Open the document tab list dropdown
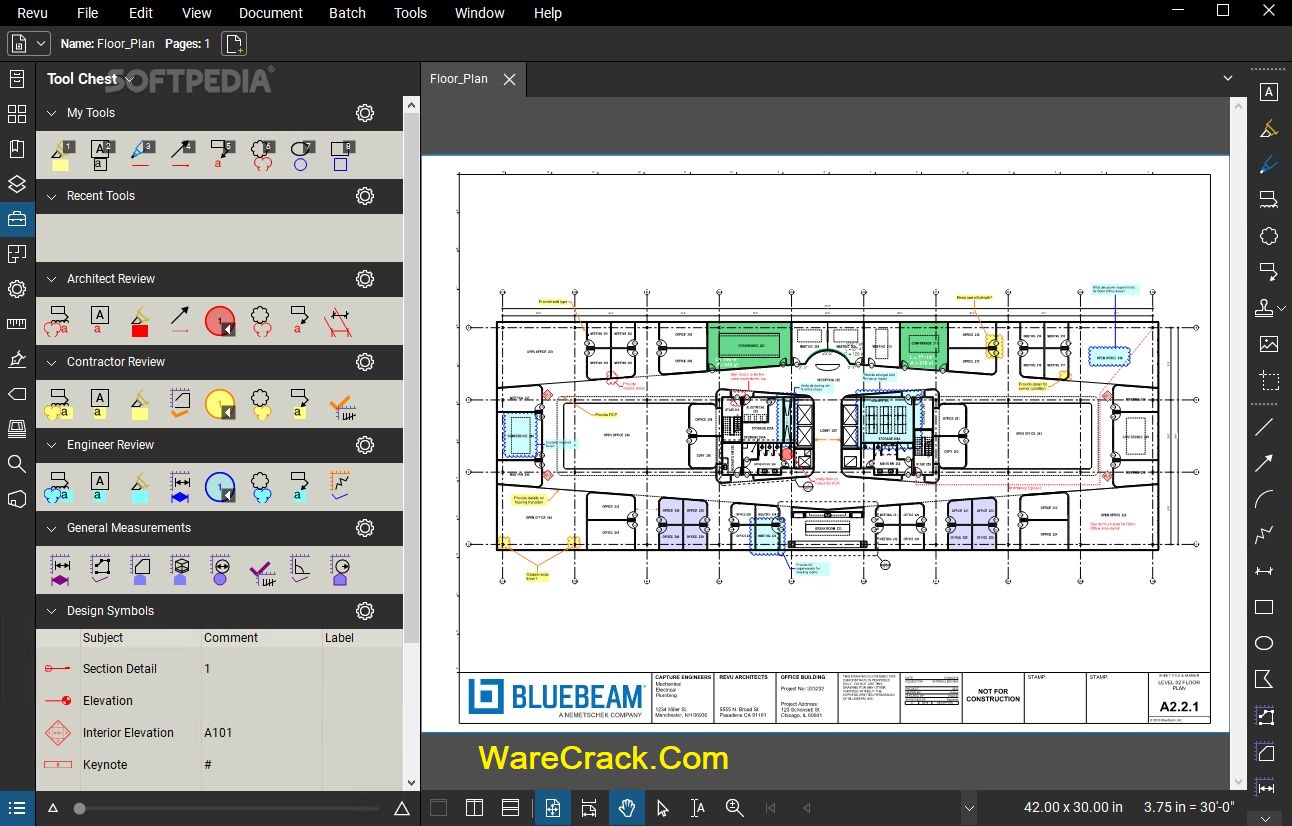The image size is (1292, 826). click(1228, 78)
